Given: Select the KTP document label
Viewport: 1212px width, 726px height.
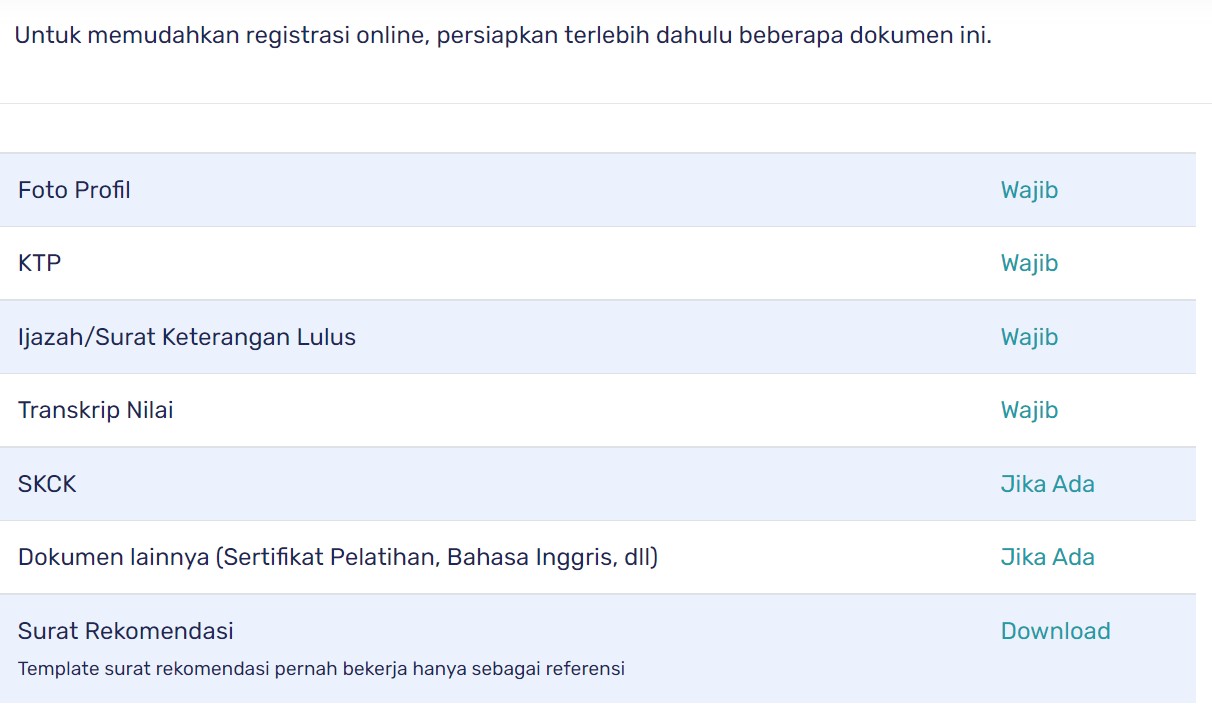Looking at the screenshot, I should point(40,263).
